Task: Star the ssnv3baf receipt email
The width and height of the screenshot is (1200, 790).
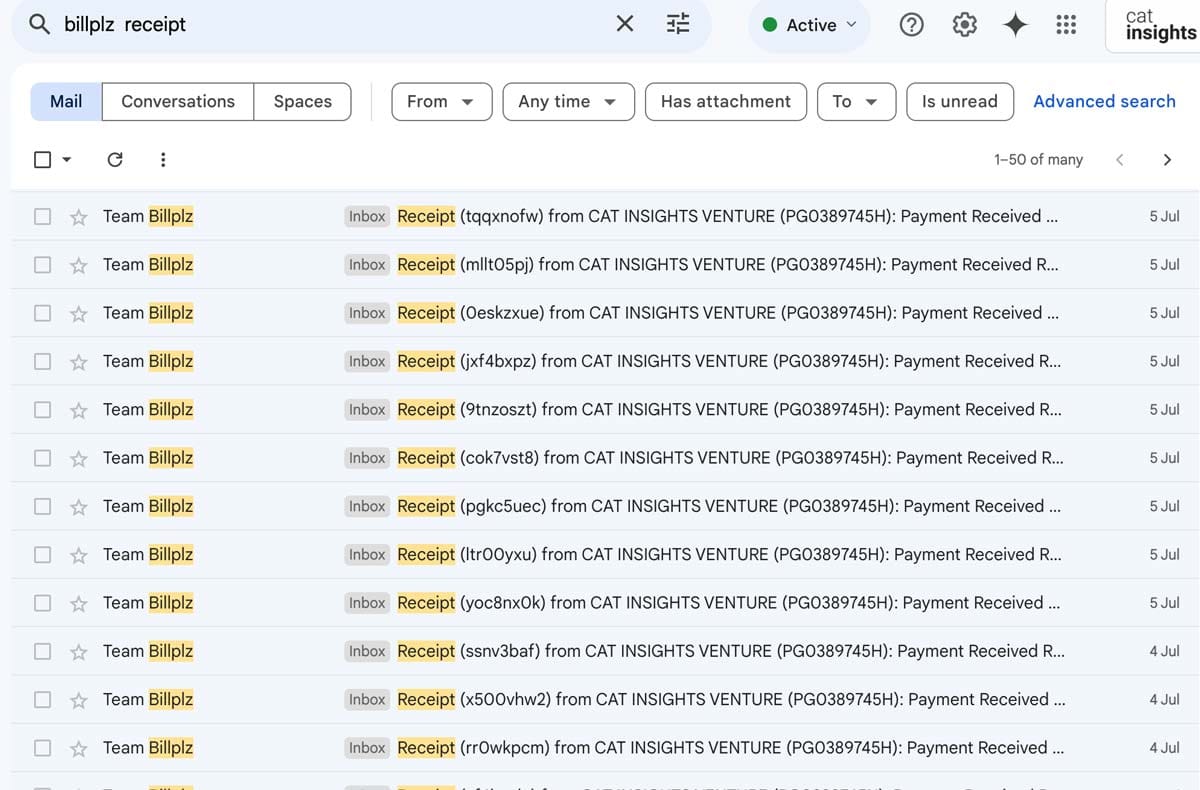Action: 79,651
